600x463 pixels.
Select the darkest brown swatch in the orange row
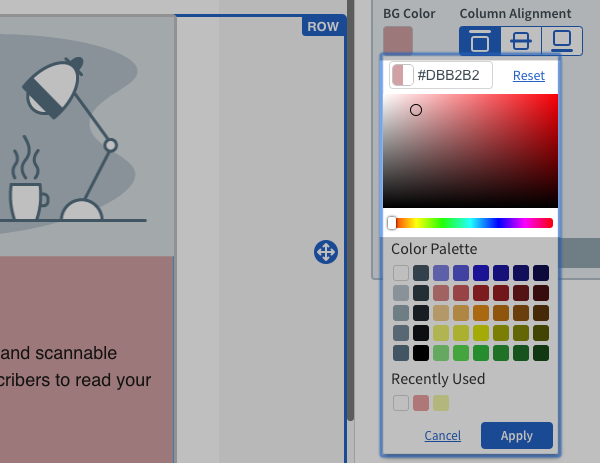pos(541,313)
